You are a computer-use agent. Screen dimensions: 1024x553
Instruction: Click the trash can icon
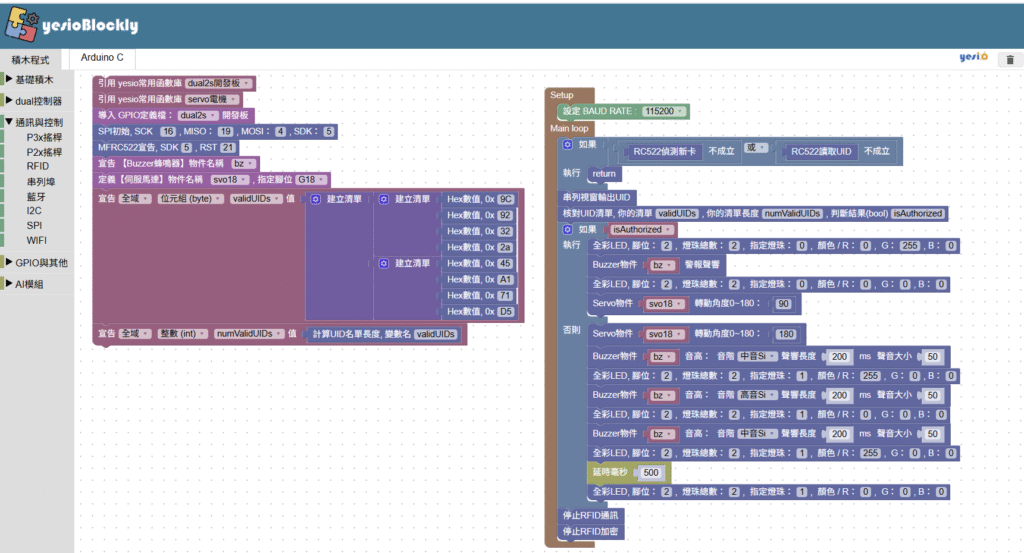(1010, 59)
